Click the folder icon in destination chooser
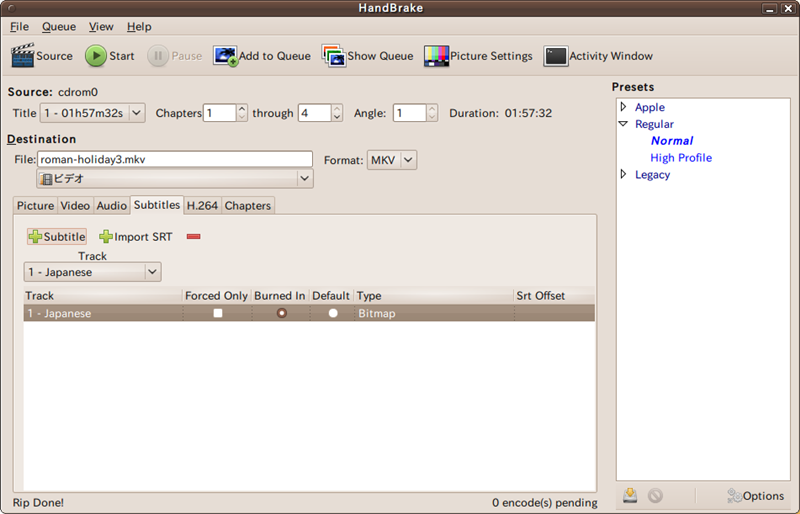 click(x=46, y=179)
